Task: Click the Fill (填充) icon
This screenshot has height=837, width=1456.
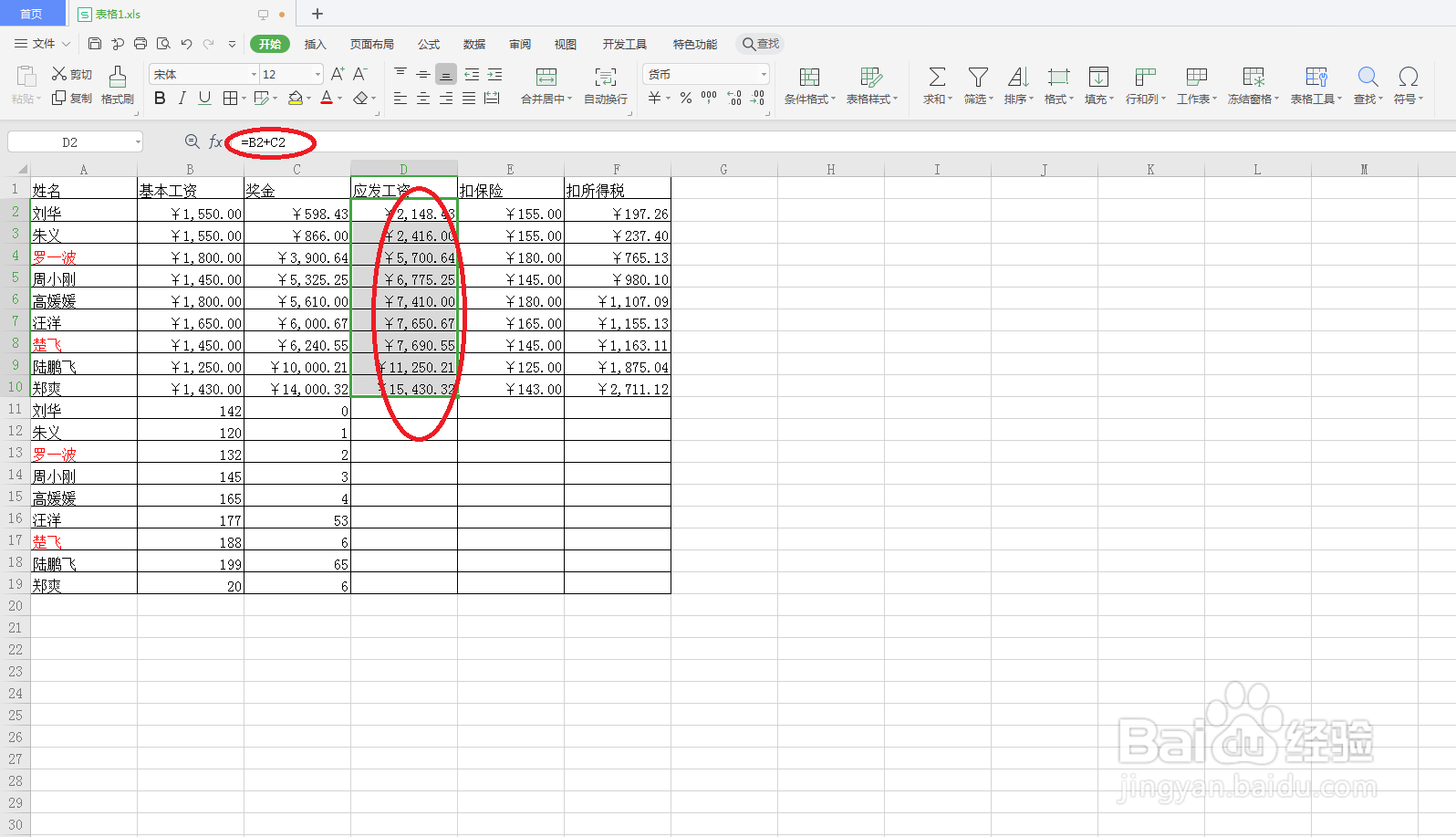Action: 1098,77
